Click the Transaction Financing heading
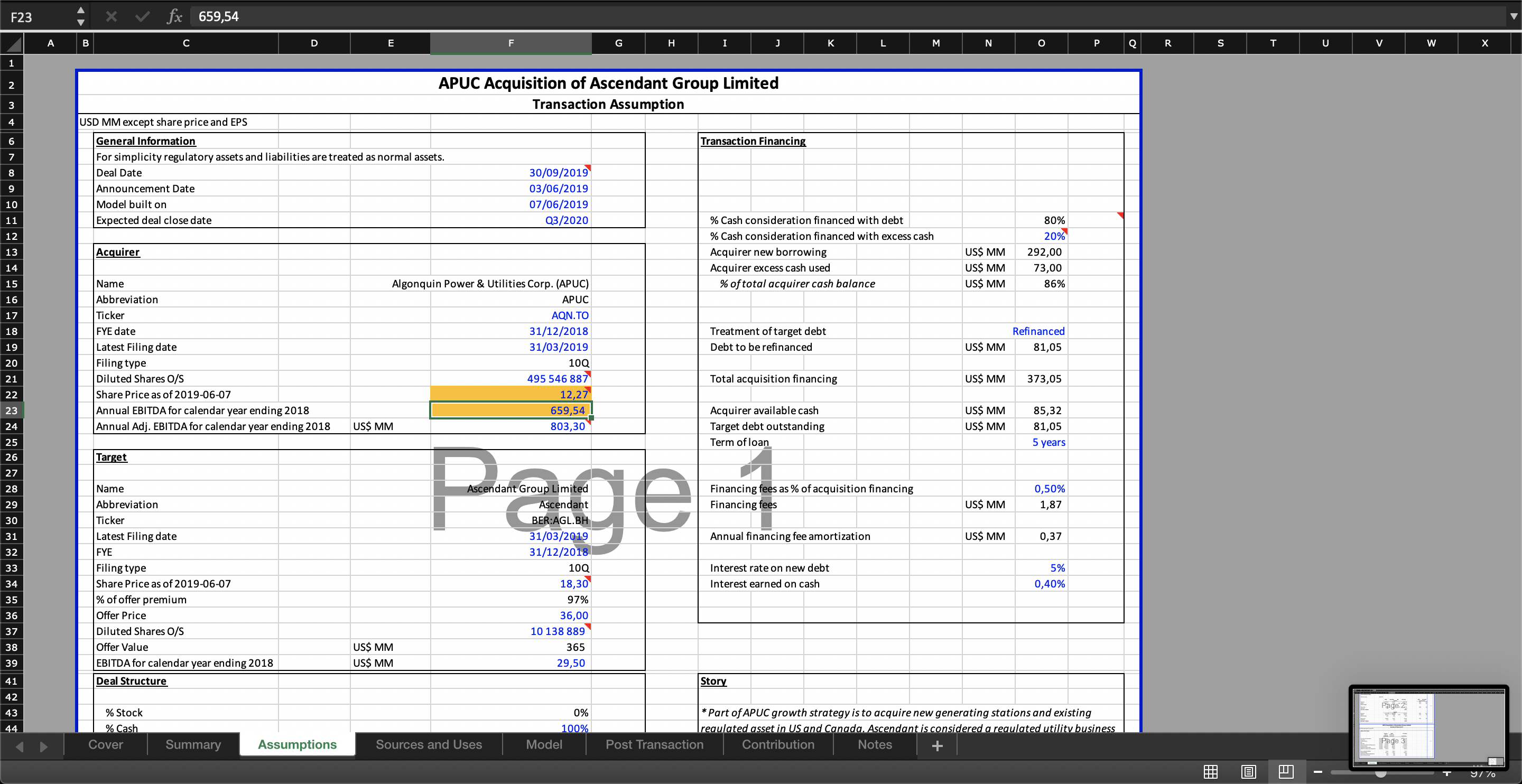This screenshot has width=1522, height=784. coord(753,141)
